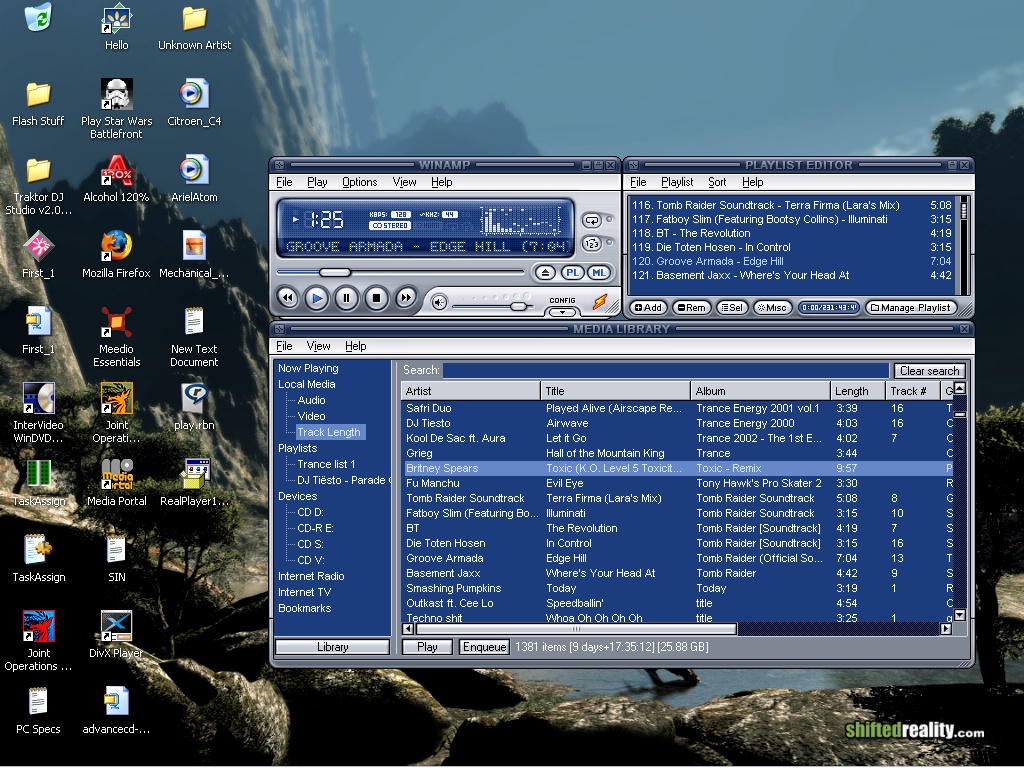Open DivX Player desktop icon
This screenshot has height=768, width=1024.
pos(116,633)
